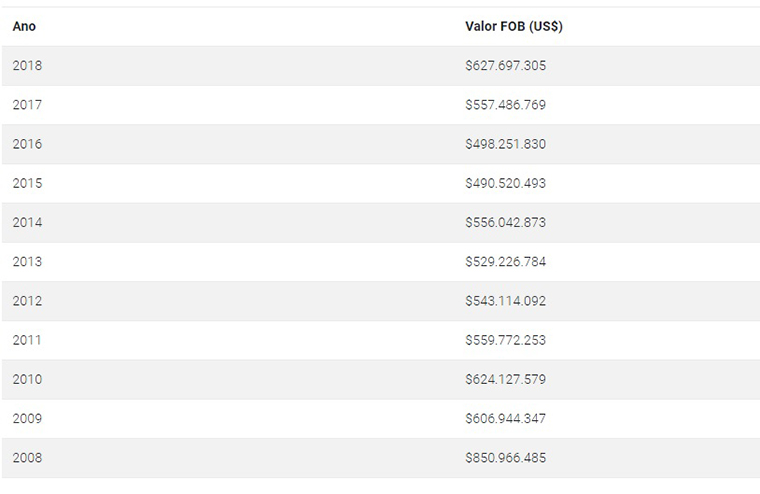This screenshot has width=760, height=494.
Task: Select the value $556.042.873
Action: [506, 223]
